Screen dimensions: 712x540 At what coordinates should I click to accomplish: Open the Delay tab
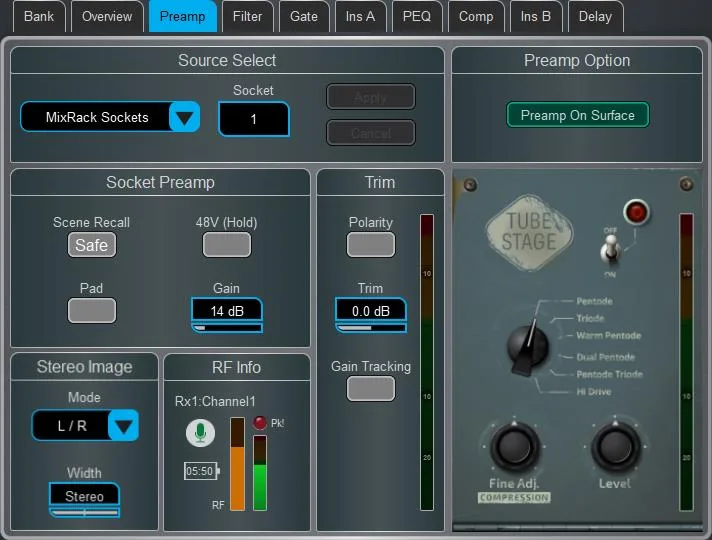tap(595, 16)
